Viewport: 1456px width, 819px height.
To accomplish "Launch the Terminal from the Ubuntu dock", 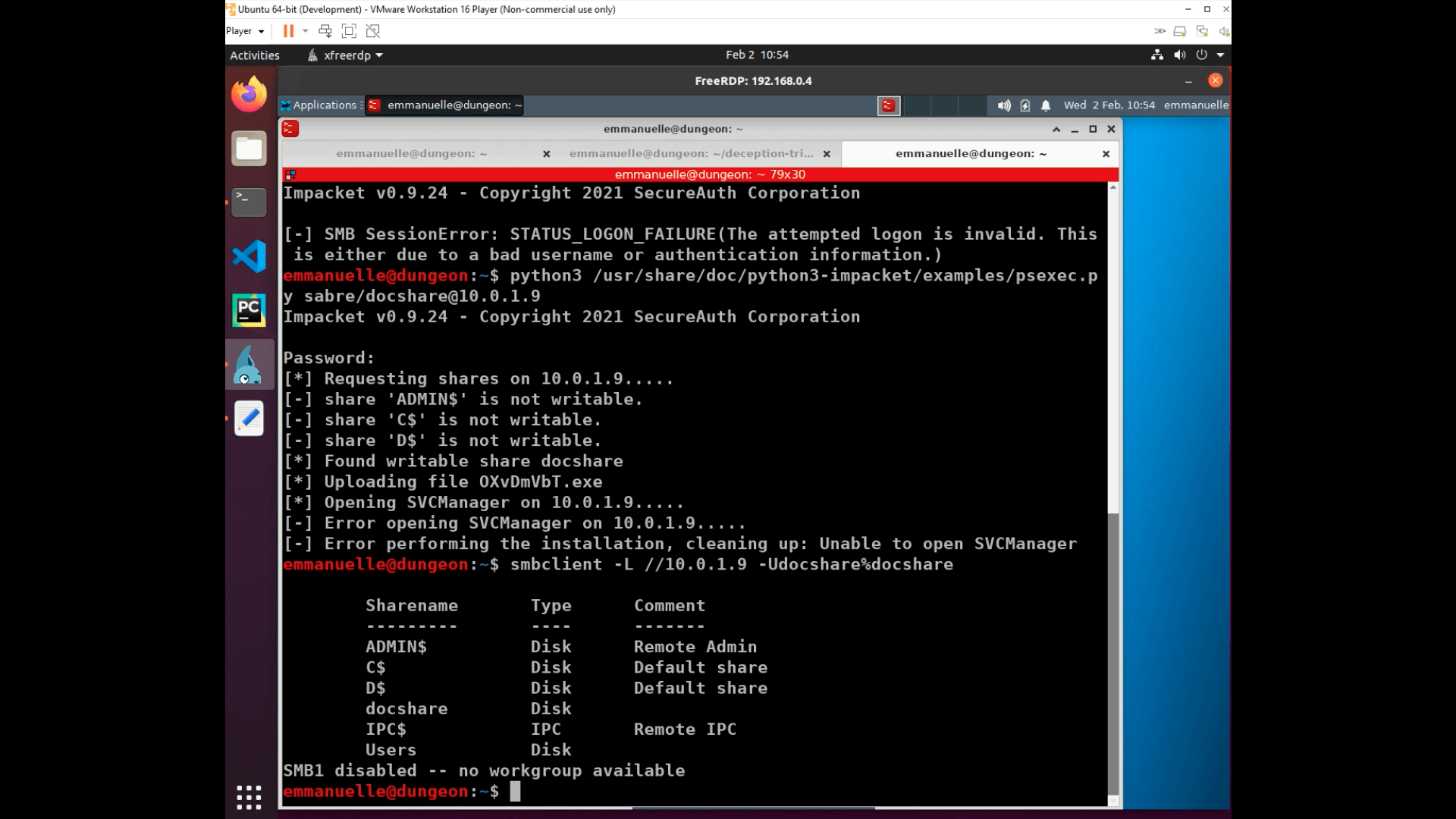I will tap(249, 202).
